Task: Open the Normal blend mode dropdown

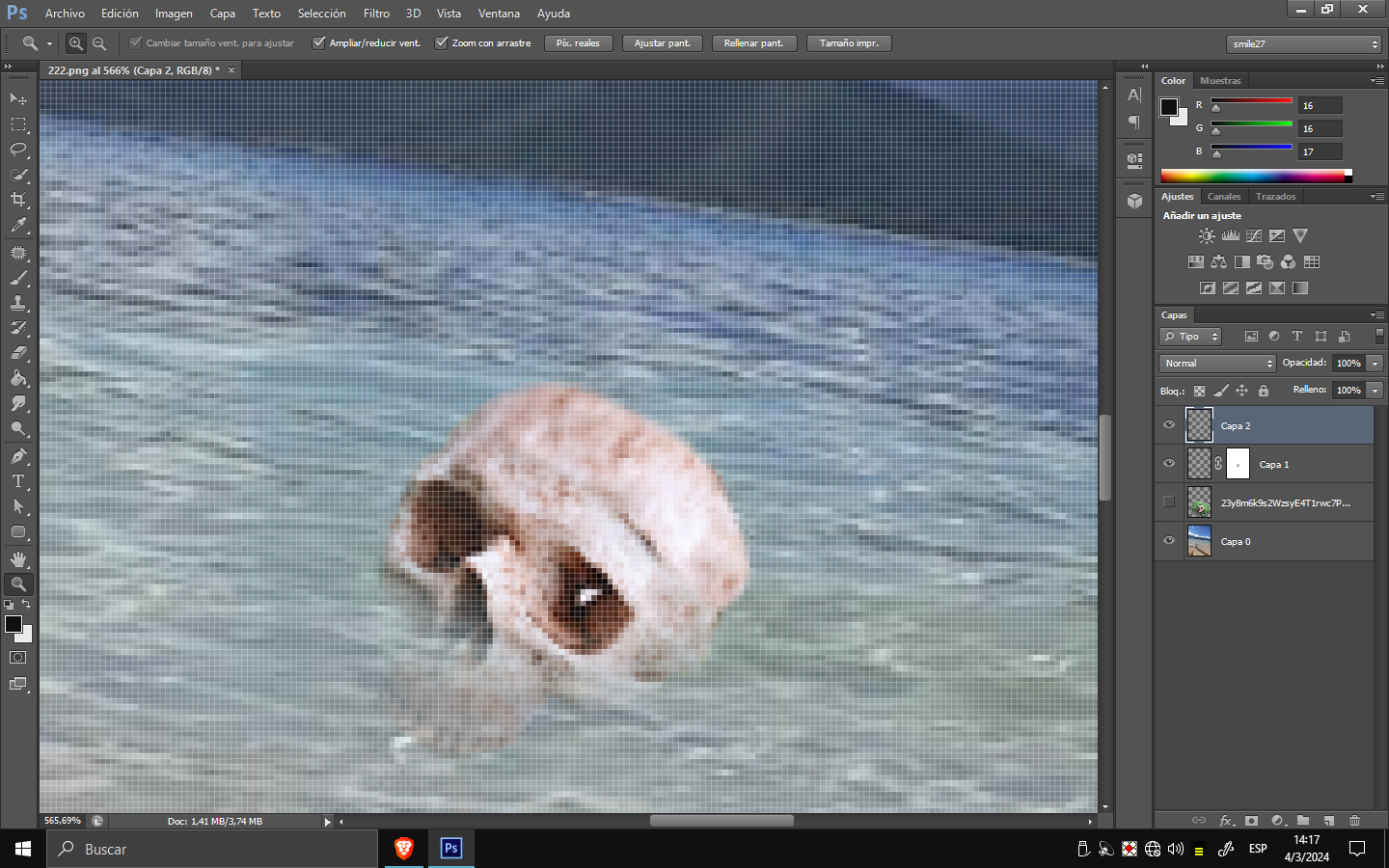Action: (1217, 363)
